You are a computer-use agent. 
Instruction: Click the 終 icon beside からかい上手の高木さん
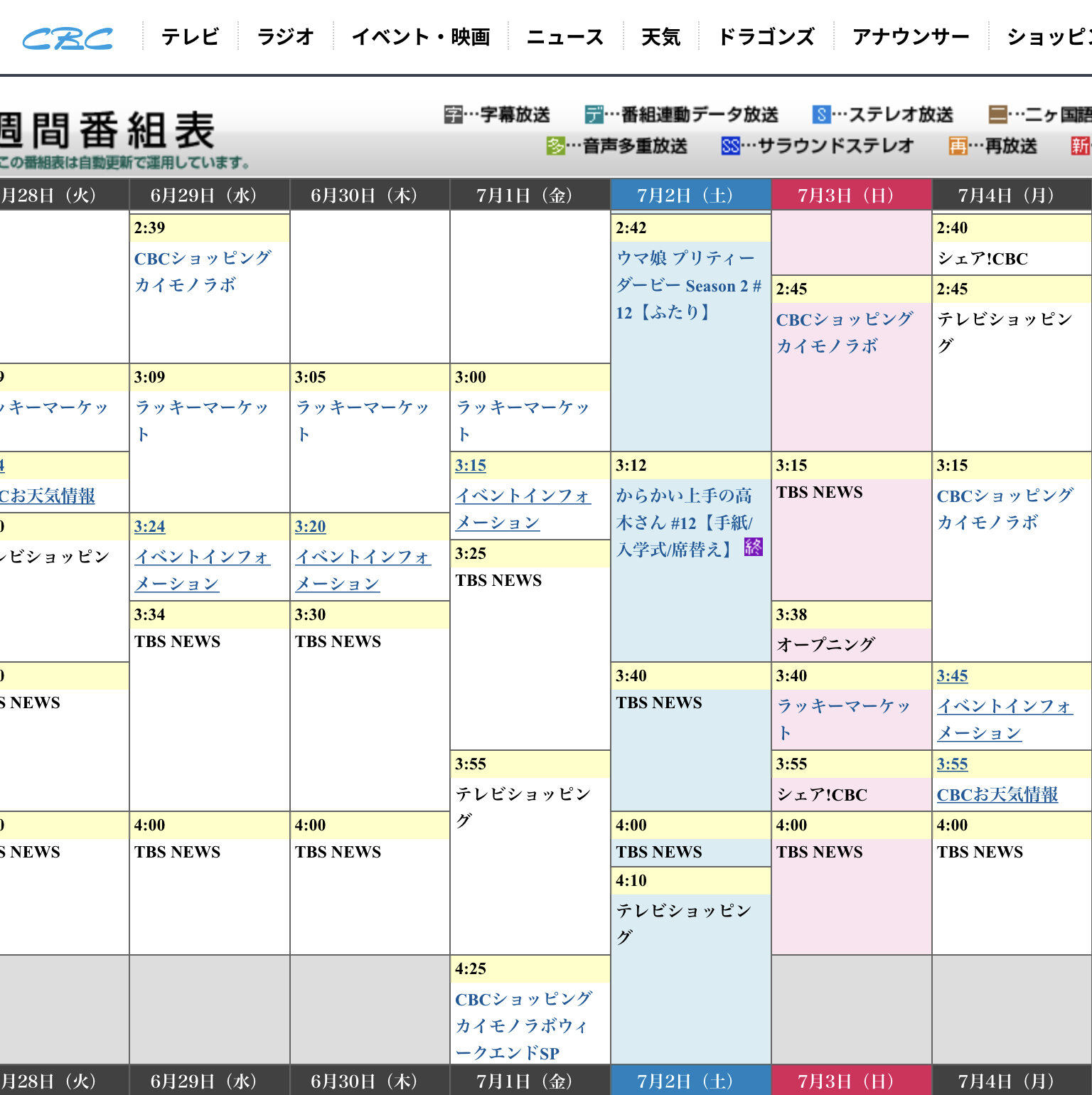pyautogui.click(x=754, y=546)
